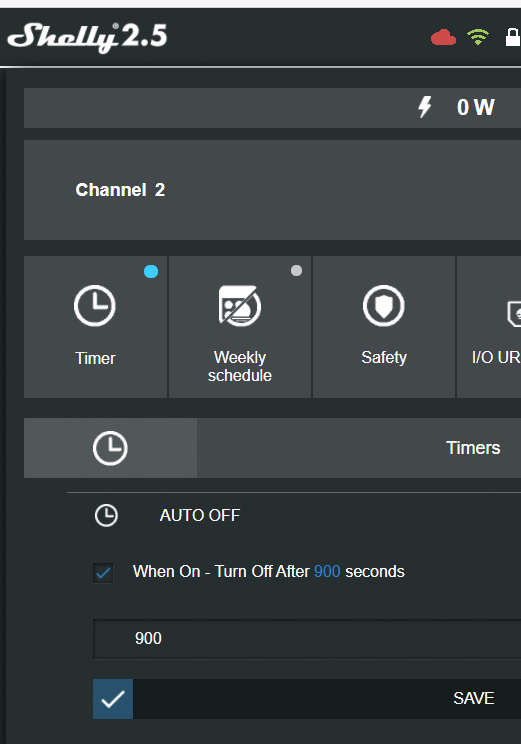Click the lightning bolt power icon

click(x=425, y=107)
